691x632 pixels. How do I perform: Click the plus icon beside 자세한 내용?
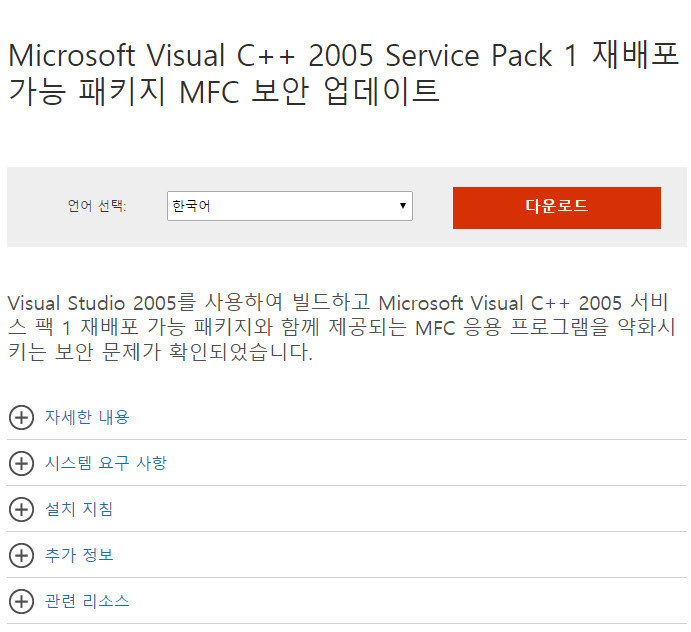point(20,417)
